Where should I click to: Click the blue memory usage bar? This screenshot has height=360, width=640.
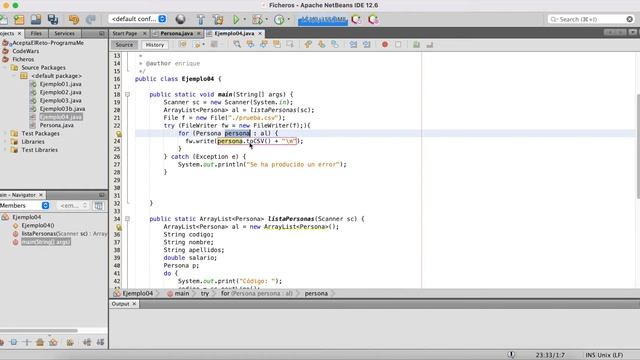pyautogui.click(x=322, y=20)
